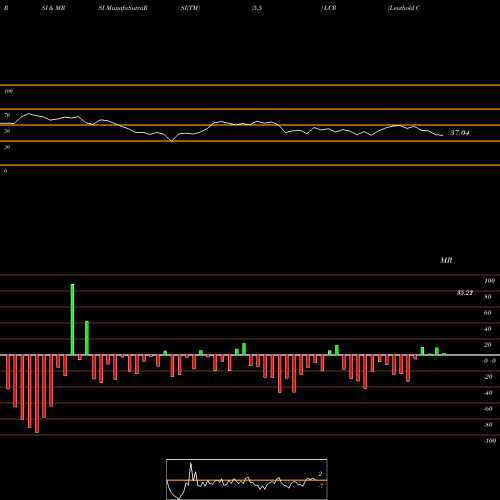Click the RSI axis label 70
Viewport: 500px width, 500px height.
(x=7, y=115)
